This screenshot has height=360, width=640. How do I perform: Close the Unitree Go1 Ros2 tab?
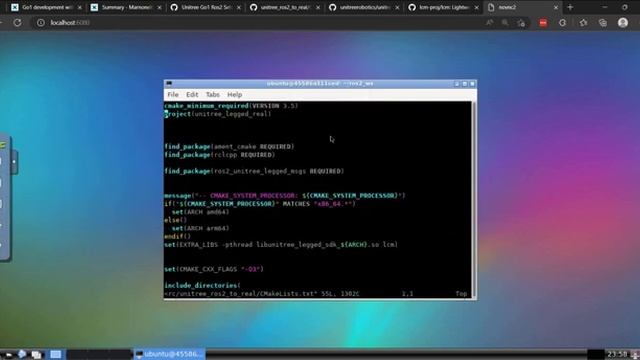click(x=239, y=7)
